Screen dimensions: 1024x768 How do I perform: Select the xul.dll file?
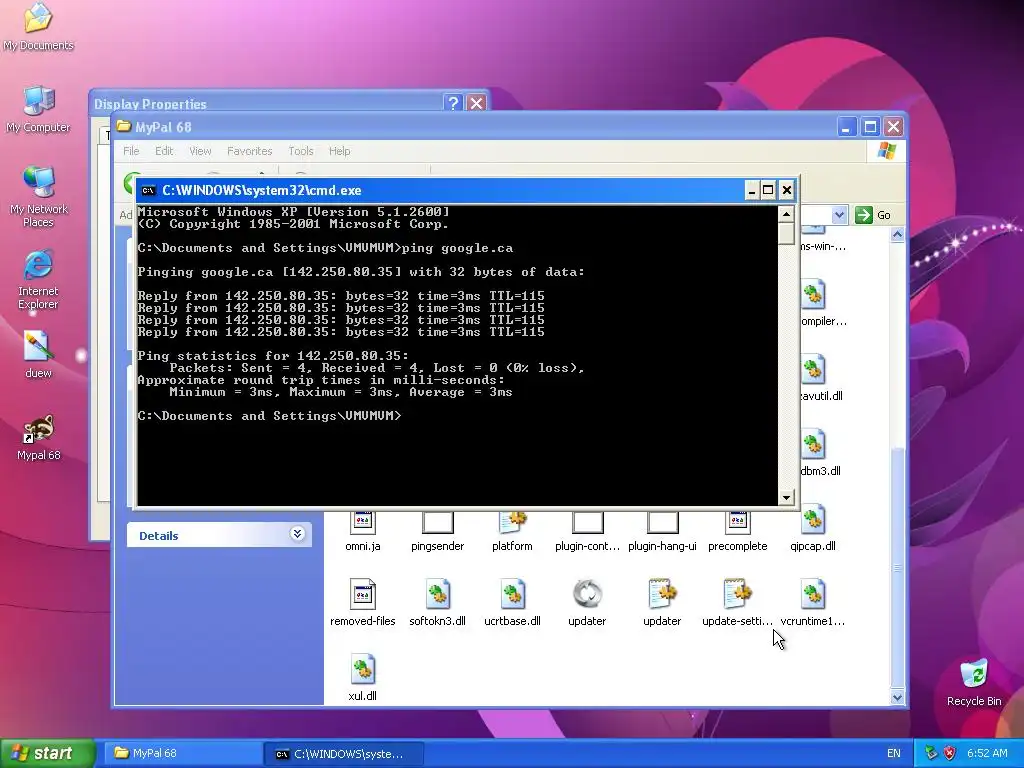pyautogui.click(x=362, y=678)
